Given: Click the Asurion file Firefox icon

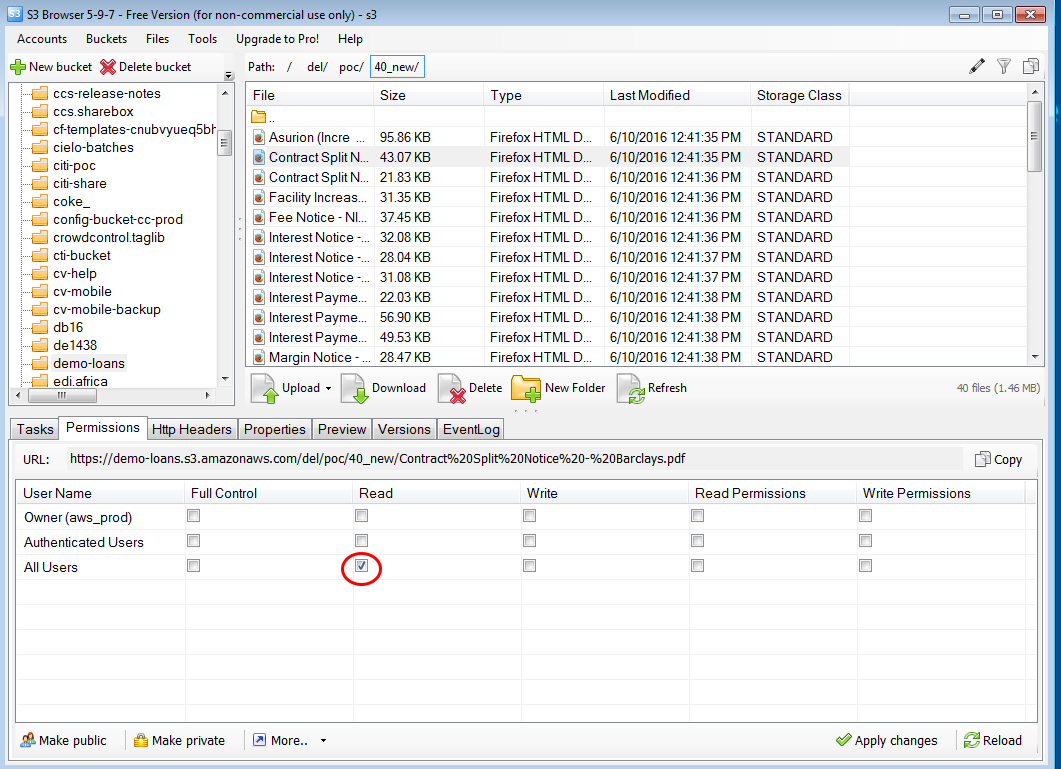Looking at the screenshot, I should coord(258,137).
